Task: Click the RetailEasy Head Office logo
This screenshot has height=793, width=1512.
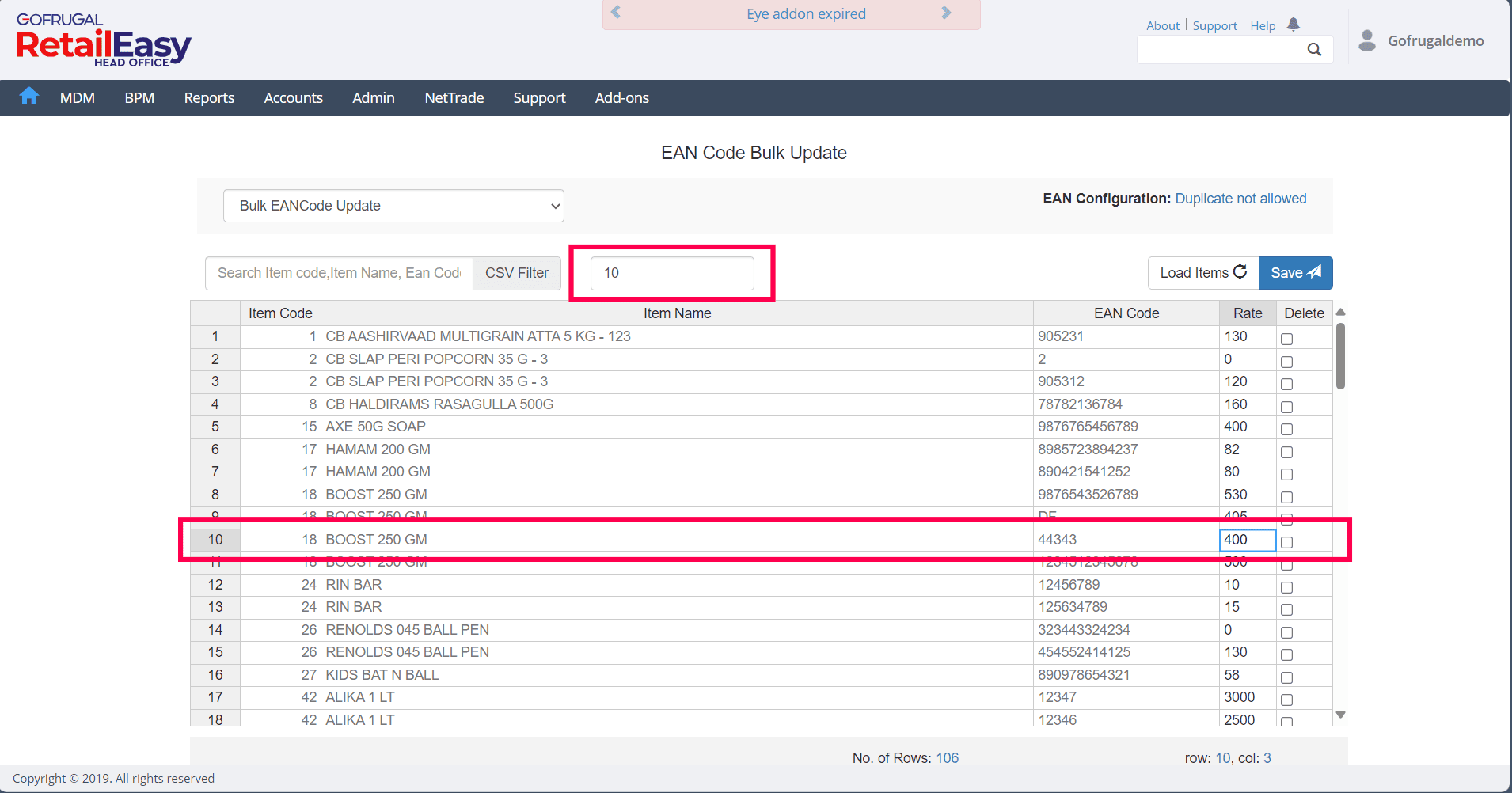Action: (104, 40)
